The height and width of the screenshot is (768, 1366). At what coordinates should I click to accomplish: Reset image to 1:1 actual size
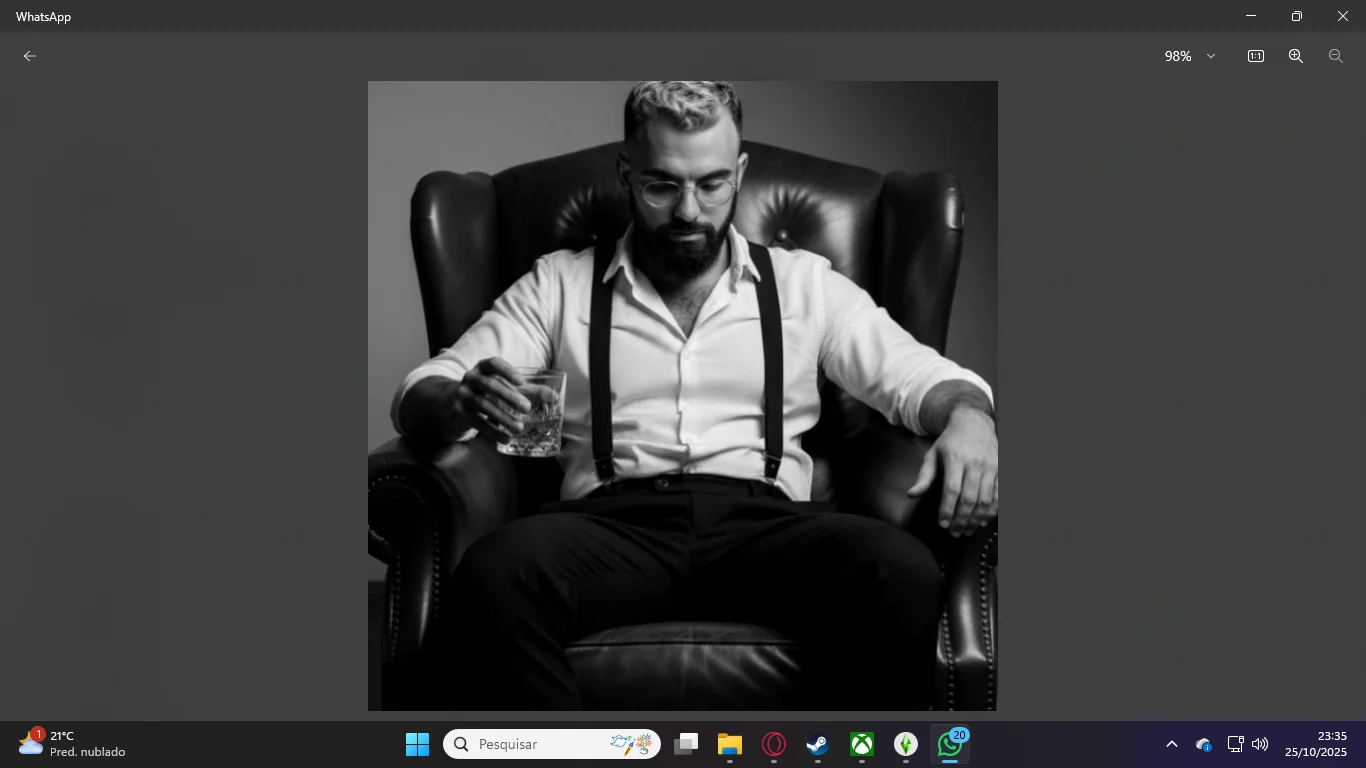1255,56
